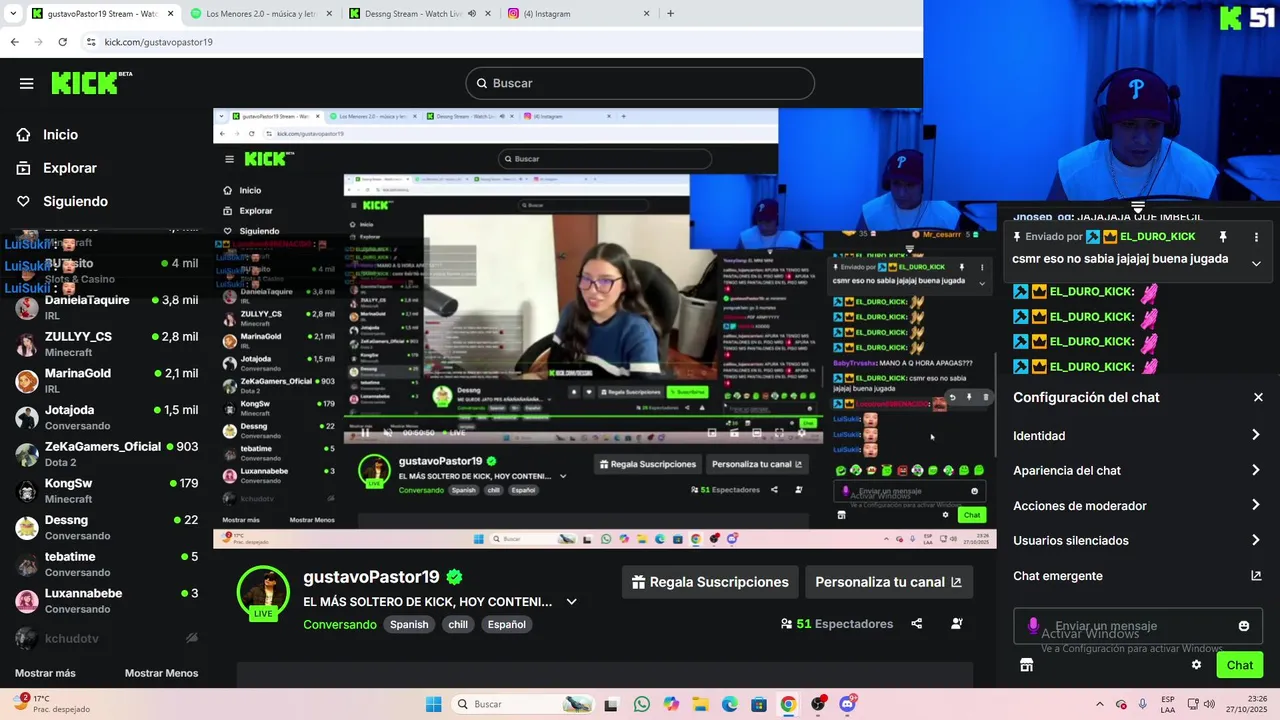This screenshot has width=1280, height=720.
Task: Click the Kick logo
Action: [91, 83]
